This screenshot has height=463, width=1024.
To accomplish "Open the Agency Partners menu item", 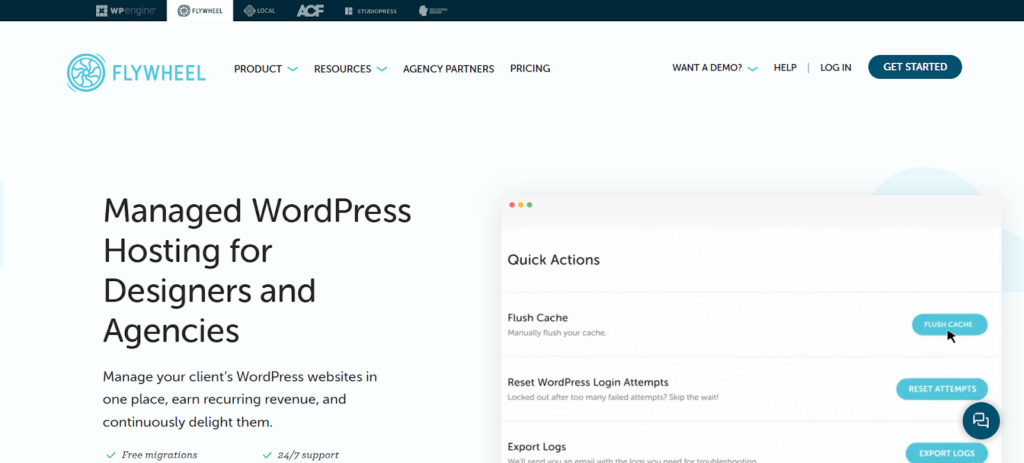I will [x=448, y=69].
